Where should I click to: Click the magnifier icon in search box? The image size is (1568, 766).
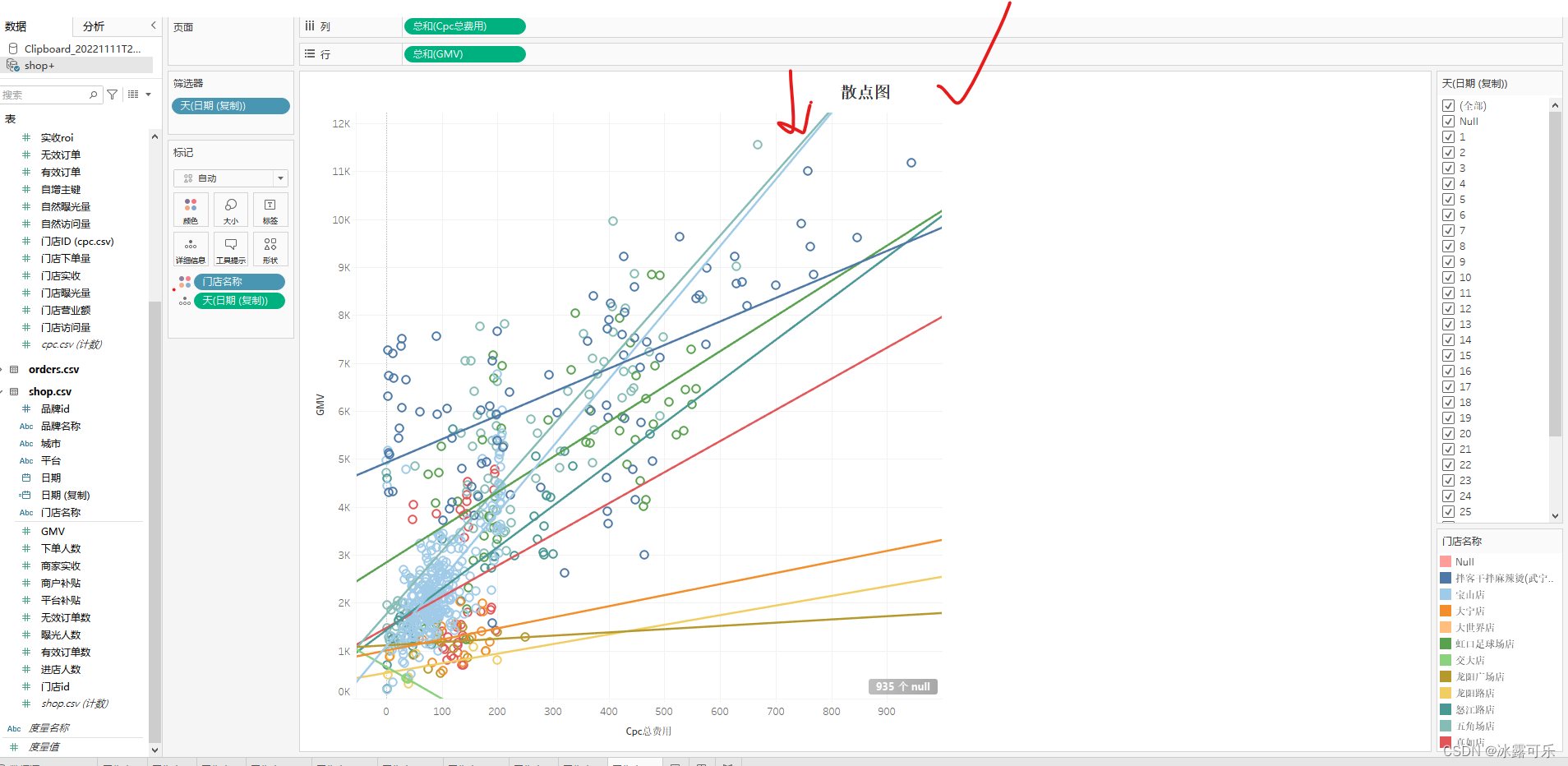(x=94, y=95)
